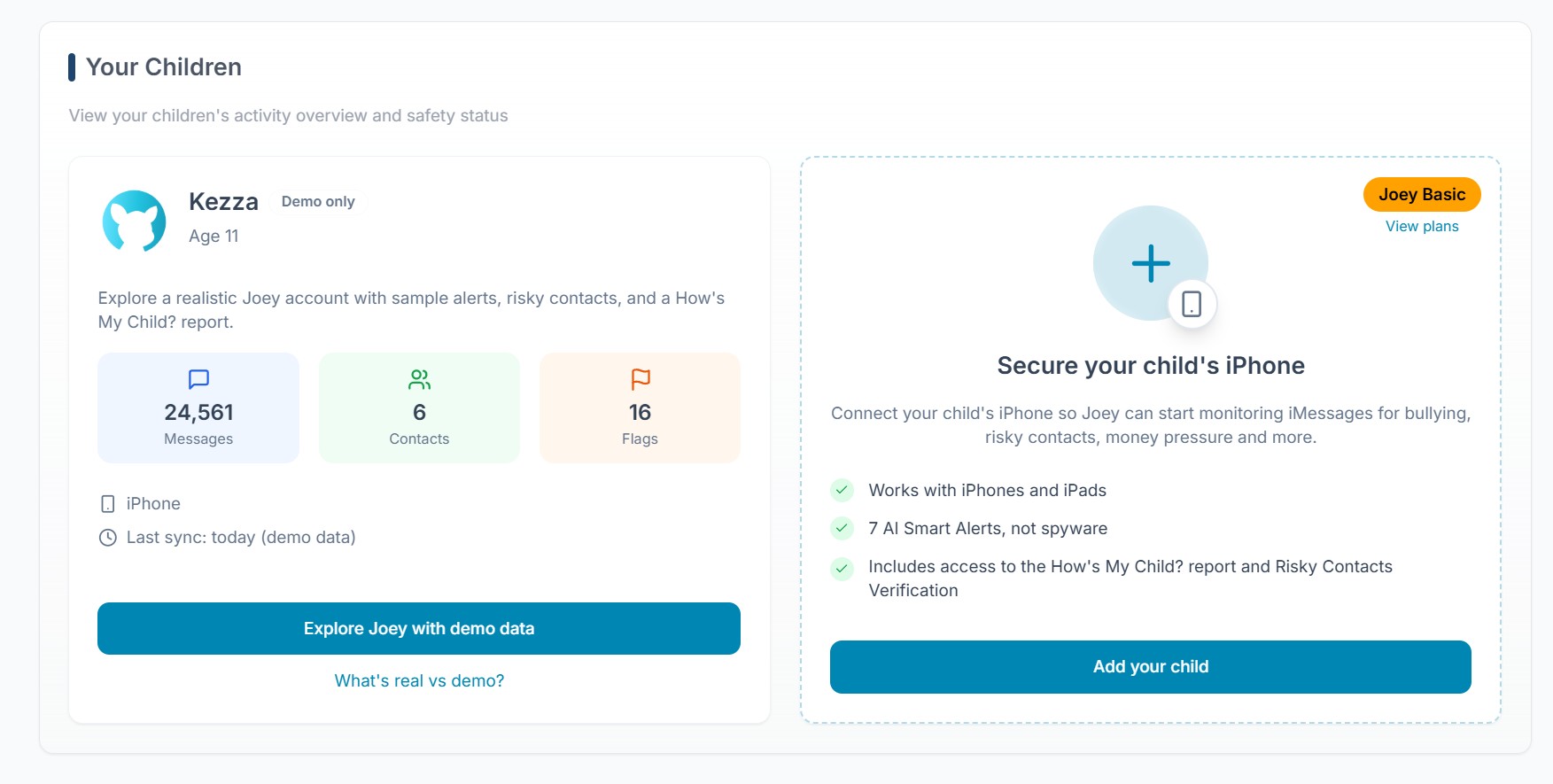Open View plans

pos(1421,226)
